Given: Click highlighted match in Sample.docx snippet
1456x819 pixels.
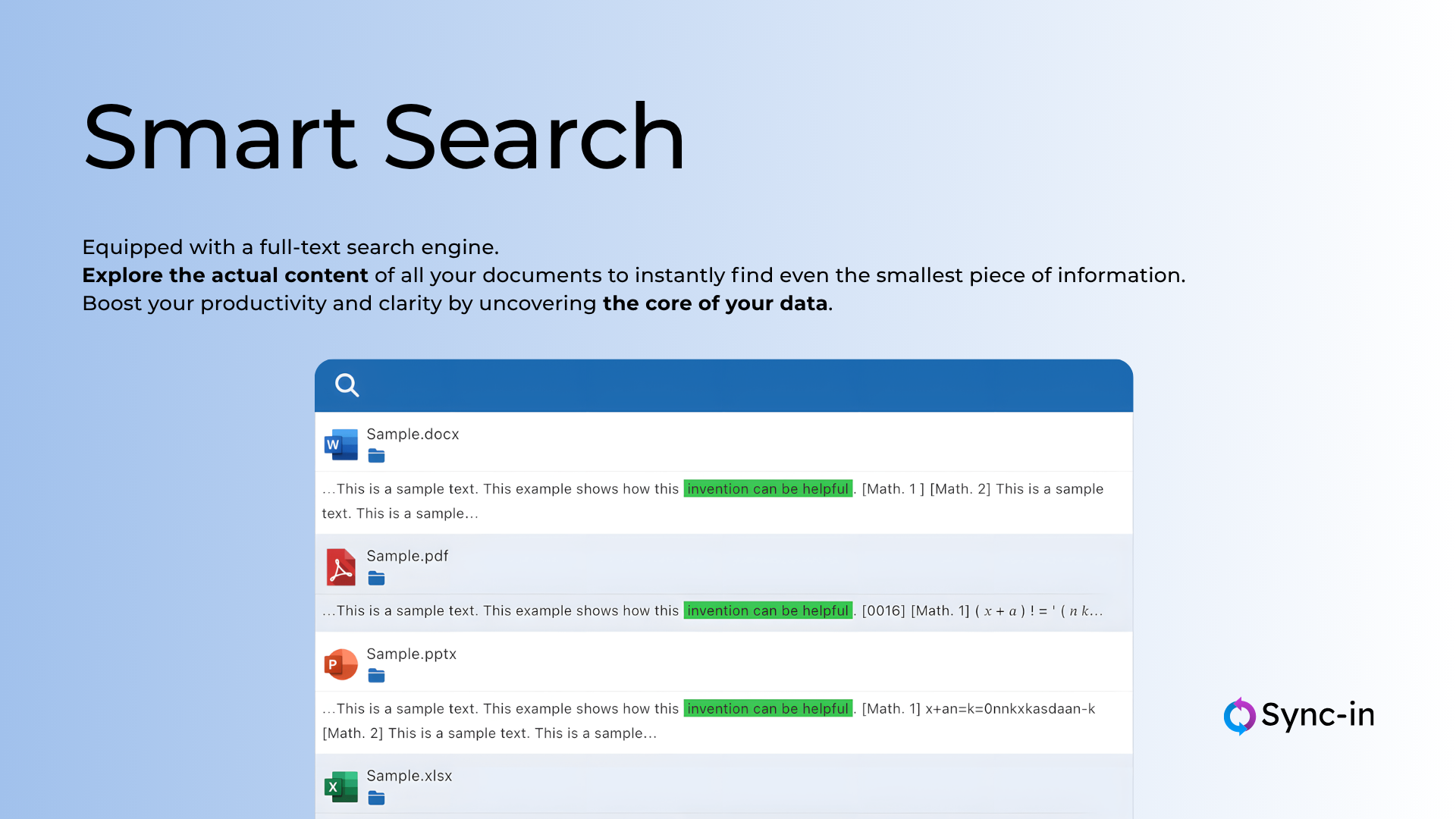Looking at the screenshot, I should 767,489.
